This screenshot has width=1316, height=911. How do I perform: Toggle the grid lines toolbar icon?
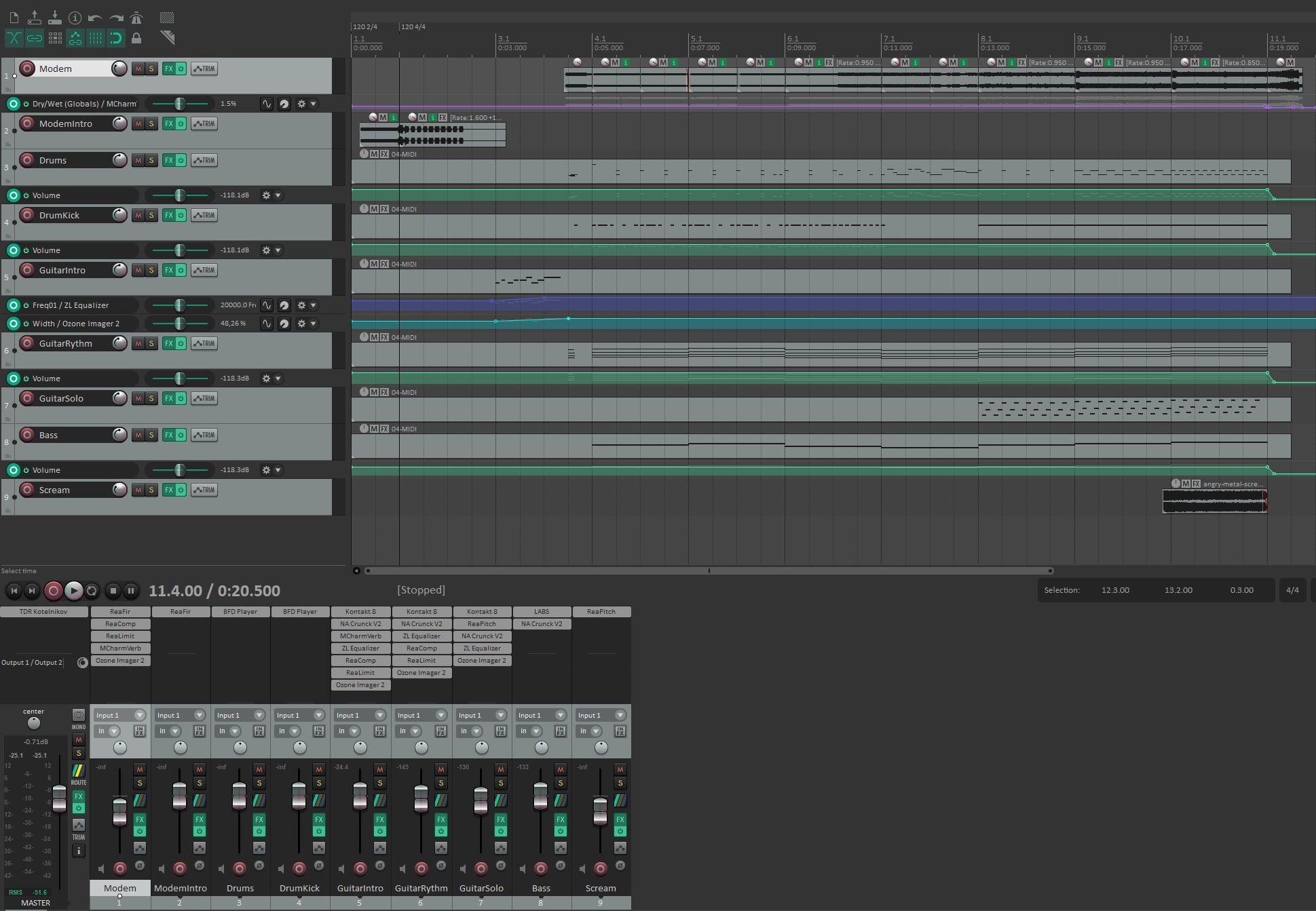[x=96, y=38]
